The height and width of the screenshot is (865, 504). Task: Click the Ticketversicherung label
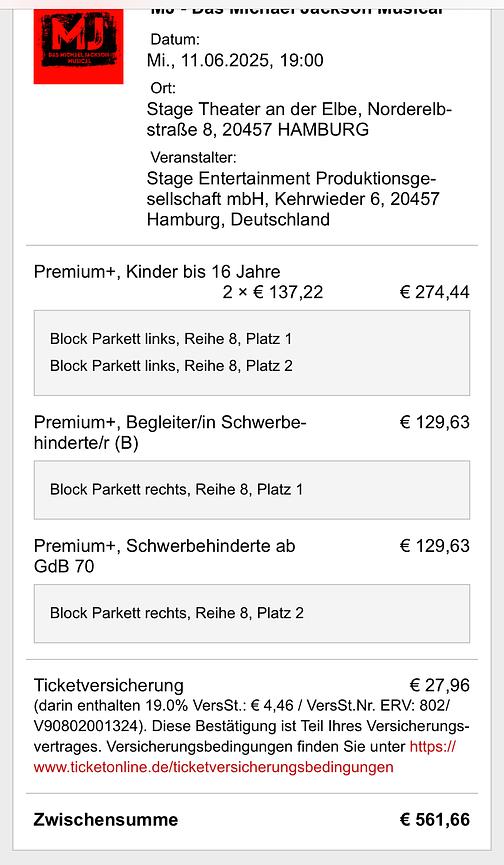[x=109, y=685]
